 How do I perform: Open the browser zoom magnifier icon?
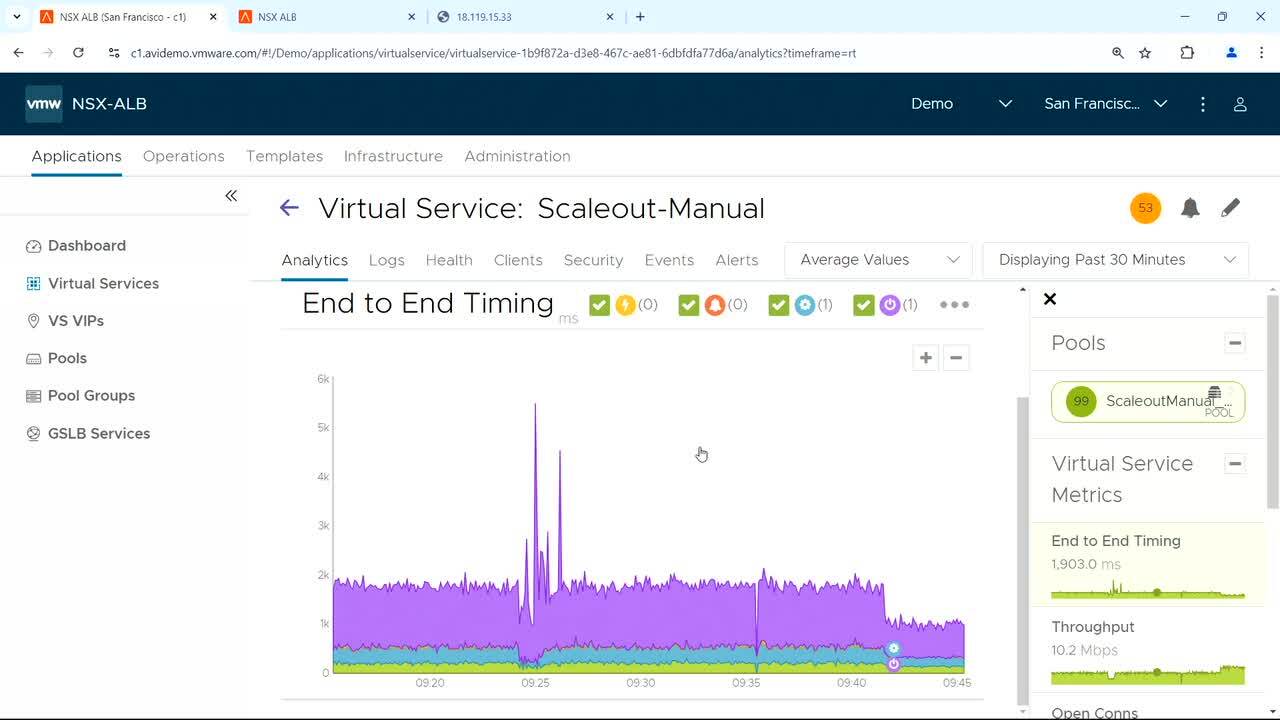pos(1118,53)
